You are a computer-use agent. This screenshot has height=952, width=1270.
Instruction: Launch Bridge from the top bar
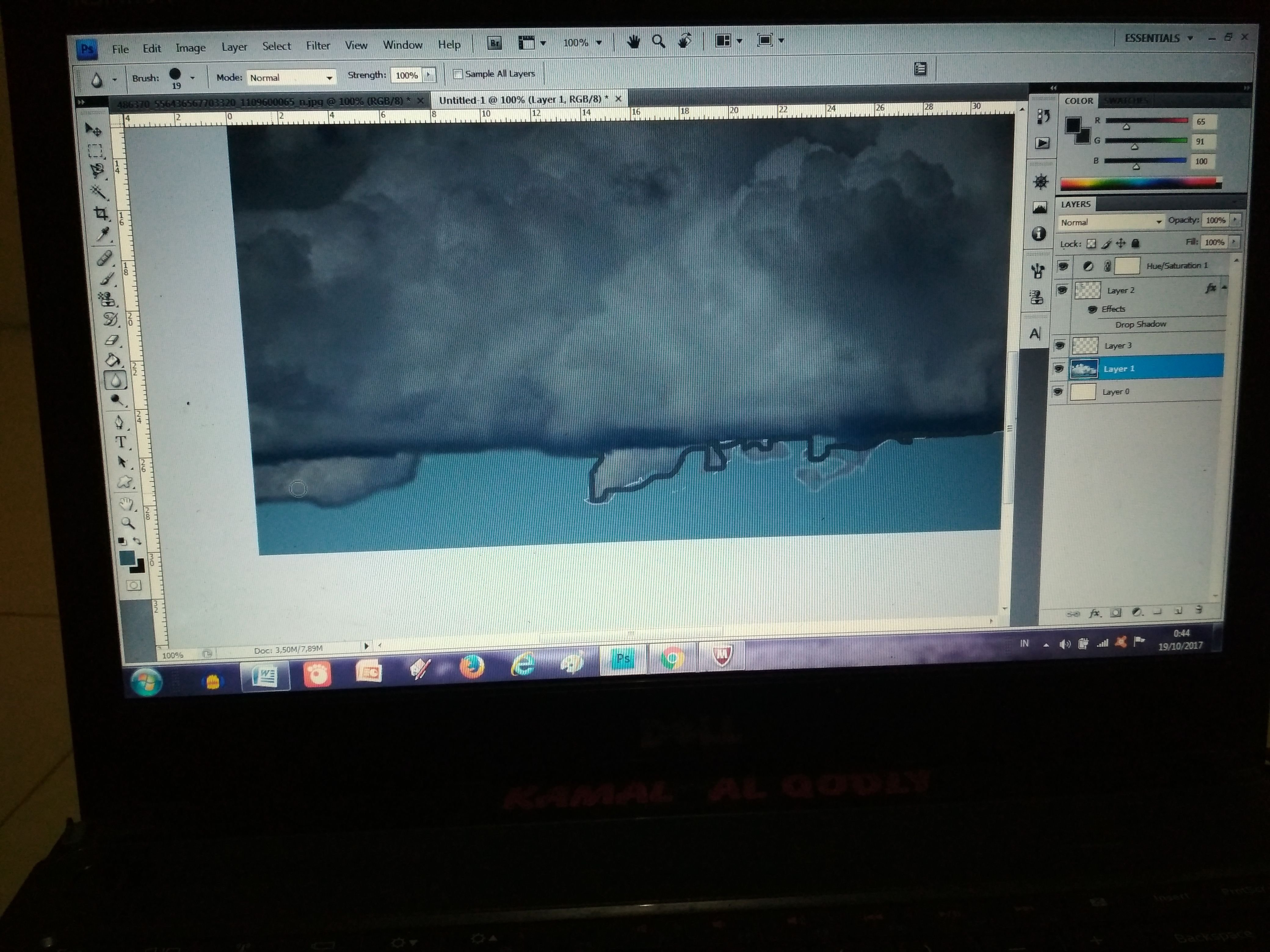494,43
